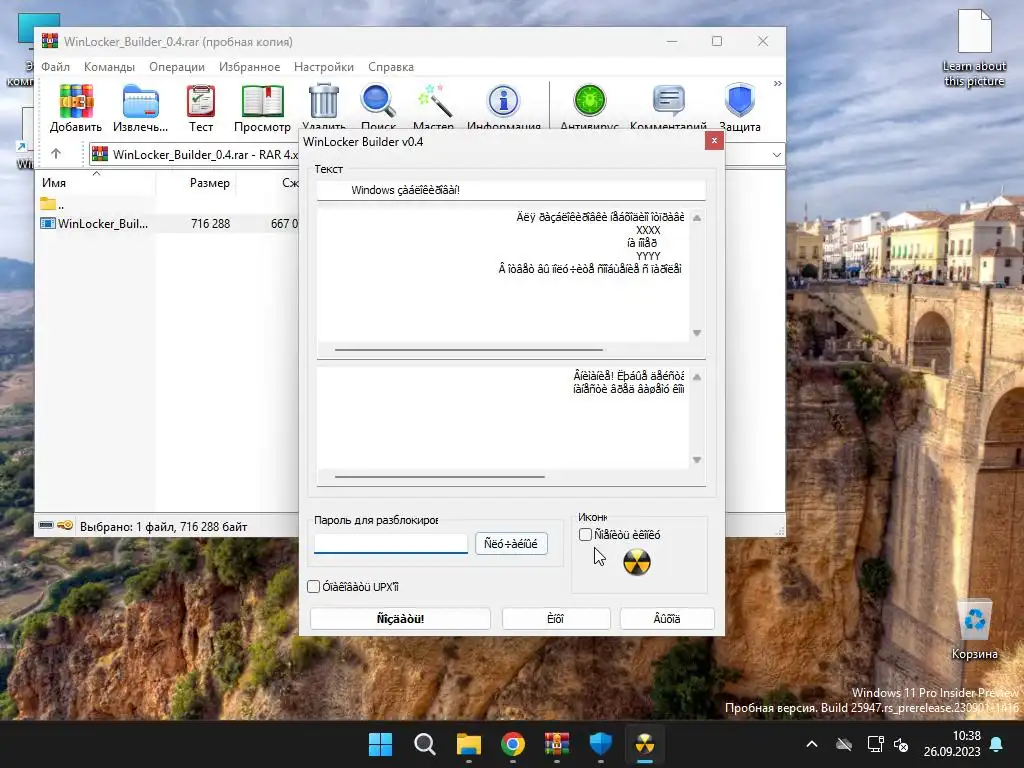
Task: Click the key icon in WinRAR status bar
Action: click(65, 525)
